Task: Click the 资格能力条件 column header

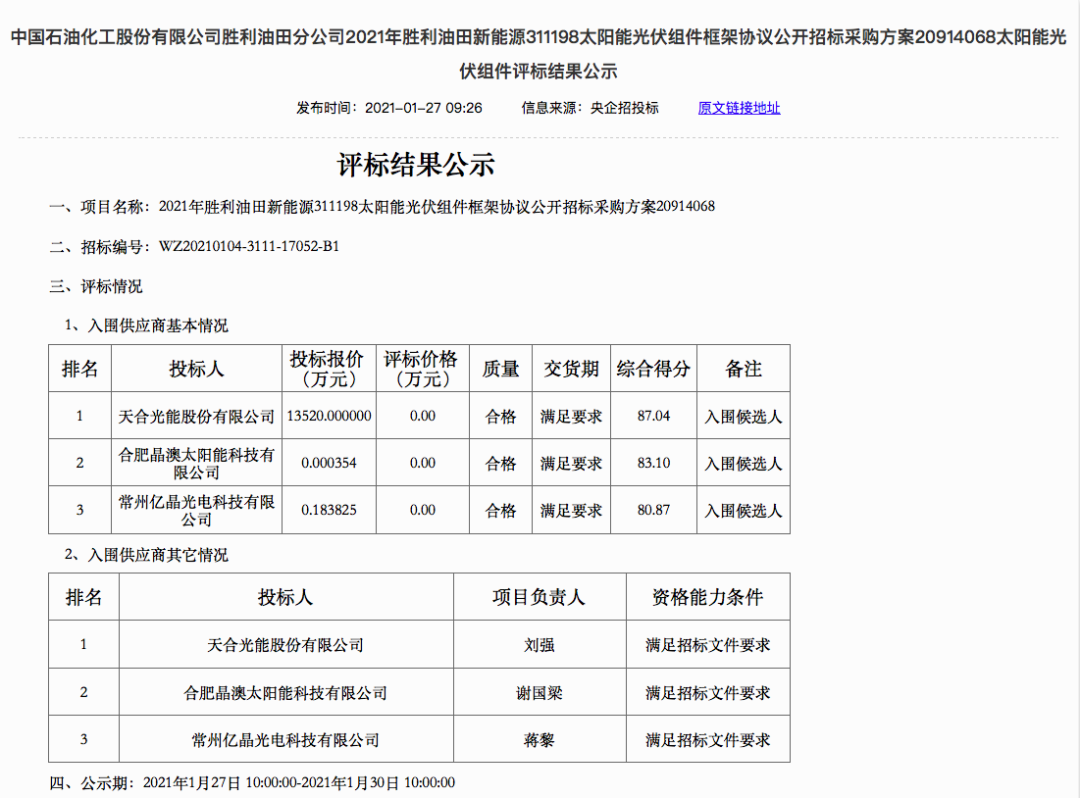Action: [707, 597]
